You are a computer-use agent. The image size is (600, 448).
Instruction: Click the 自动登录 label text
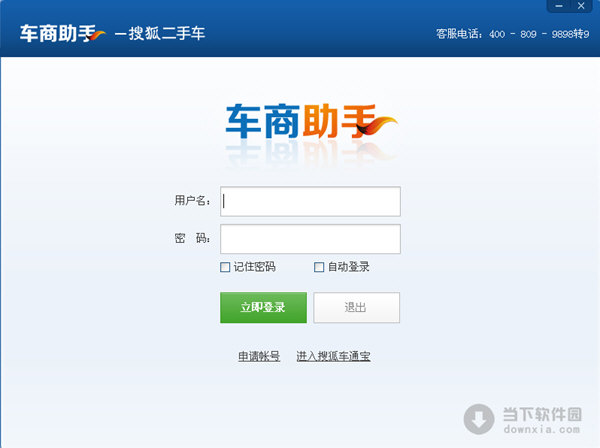[349, 267]
